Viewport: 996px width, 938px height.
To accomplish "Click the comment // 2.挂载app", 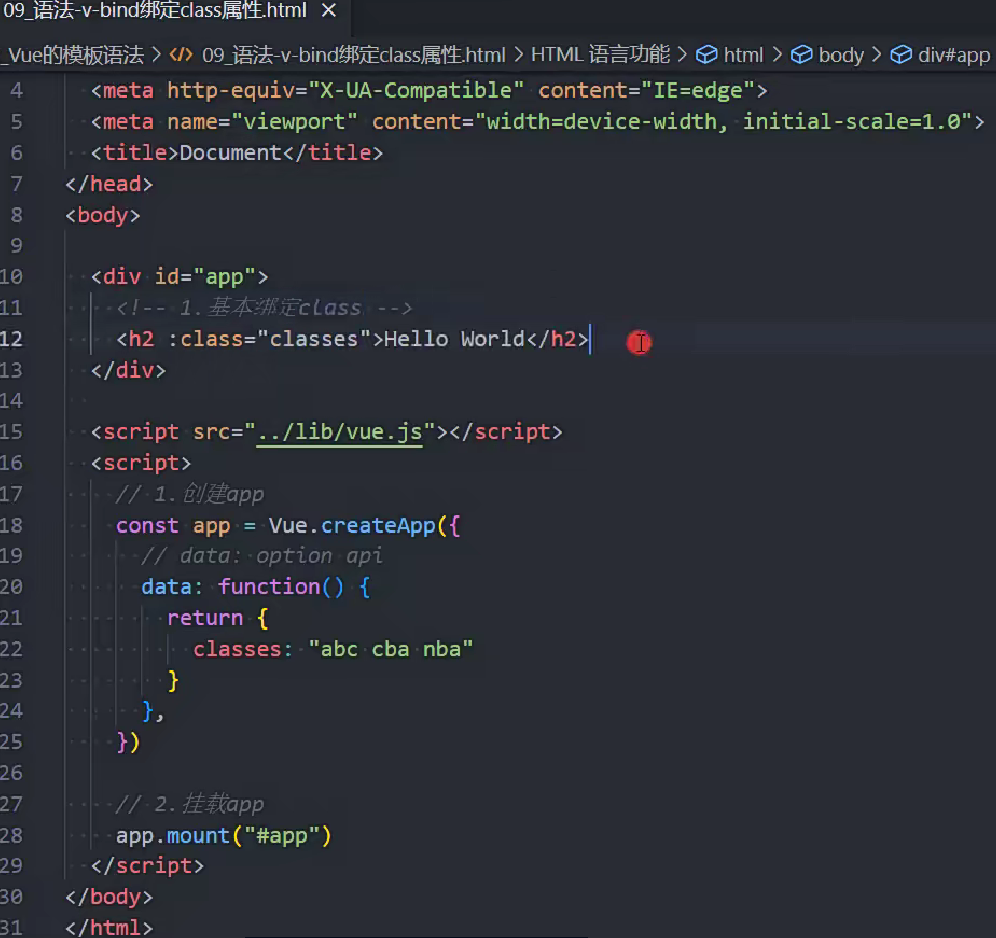I will click(x=190, y=805).
